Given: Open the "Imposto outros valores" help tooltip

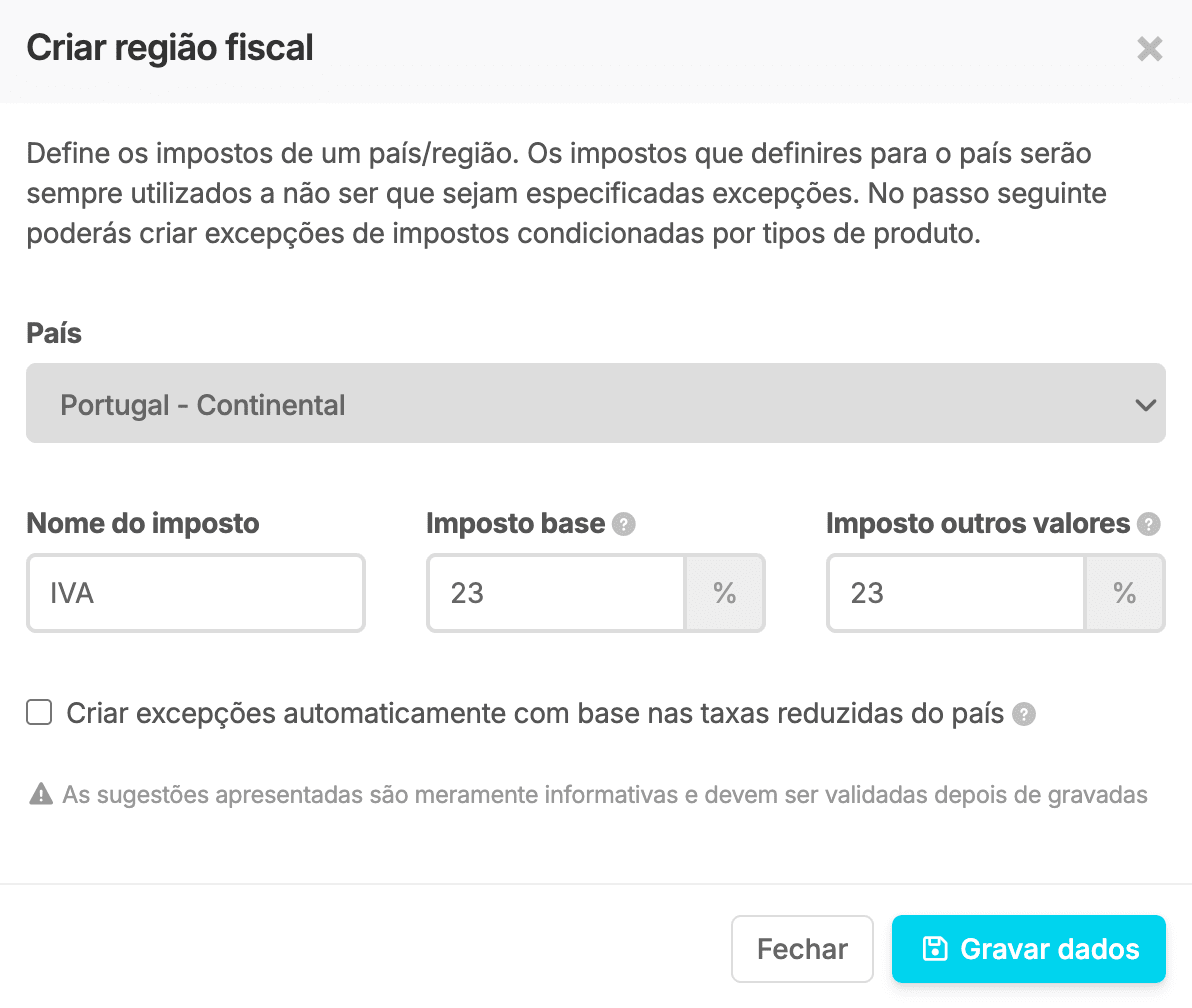Looking at the screenshot, I should (x=1152, y=523).
